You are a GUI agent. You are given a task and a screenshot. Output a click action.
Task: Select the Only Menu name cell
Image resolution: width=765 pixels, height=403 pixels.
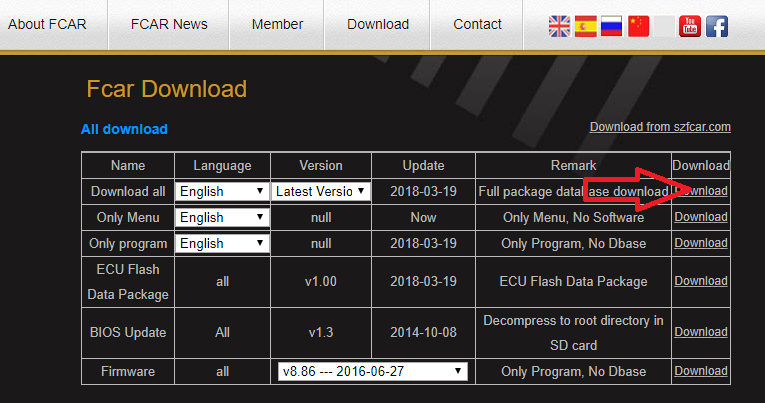pyautogui.click(x=128, y=217)
